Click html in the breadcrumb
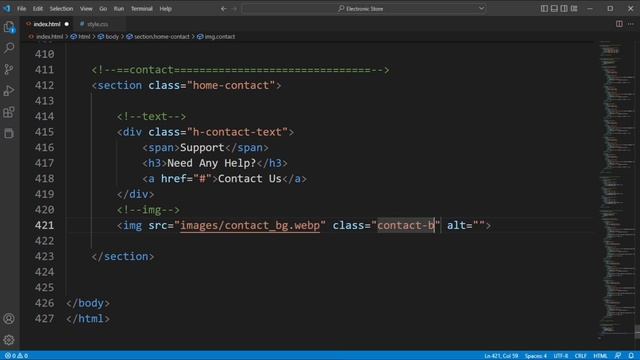The height and width of the screenshot is (360, 640). click(84, 37)
